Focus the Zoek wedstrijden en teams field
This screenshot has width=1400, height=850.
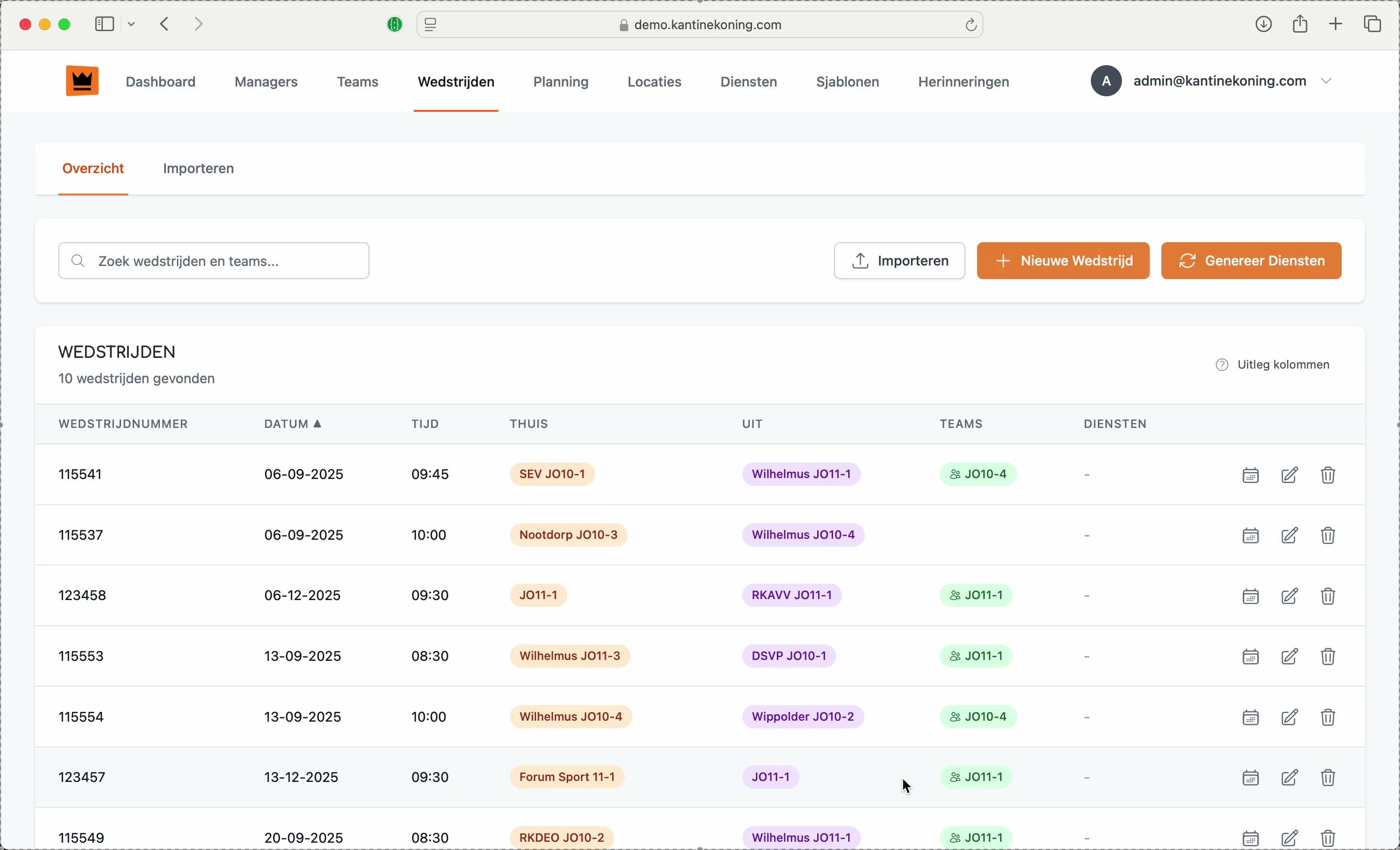(213, 261)
